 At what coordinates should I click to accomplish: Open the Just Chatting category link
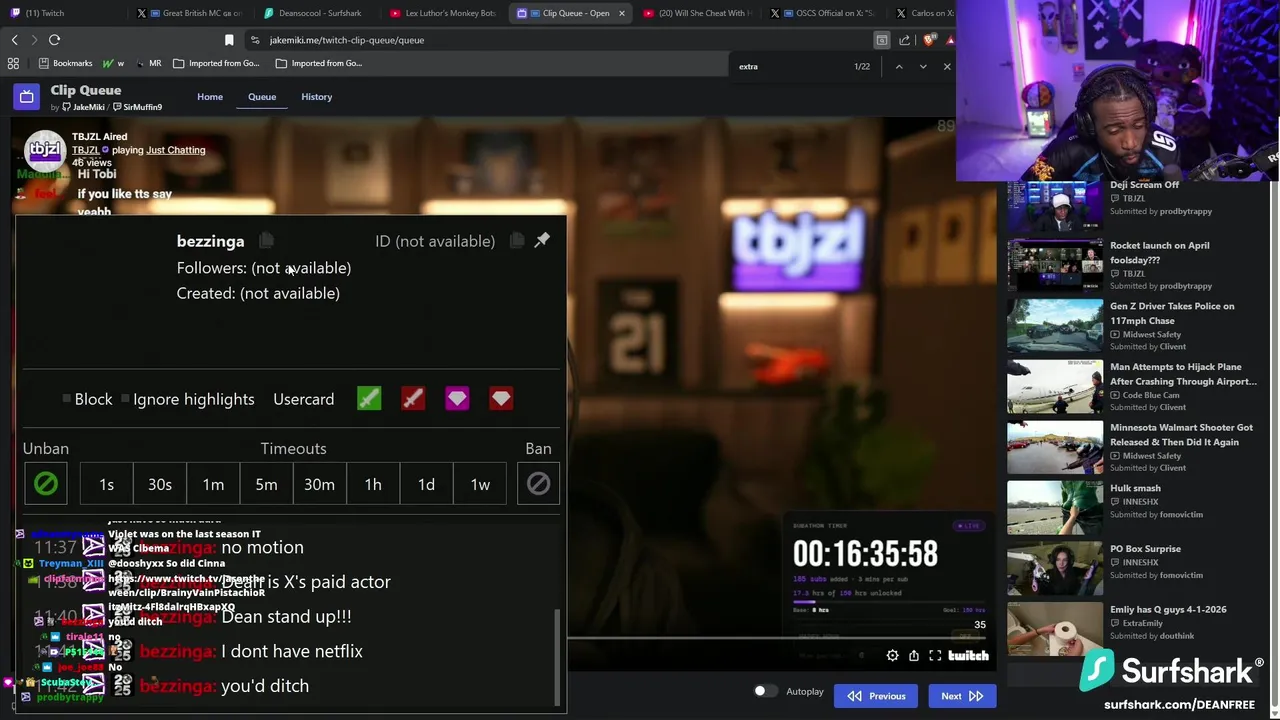[176, 150]
